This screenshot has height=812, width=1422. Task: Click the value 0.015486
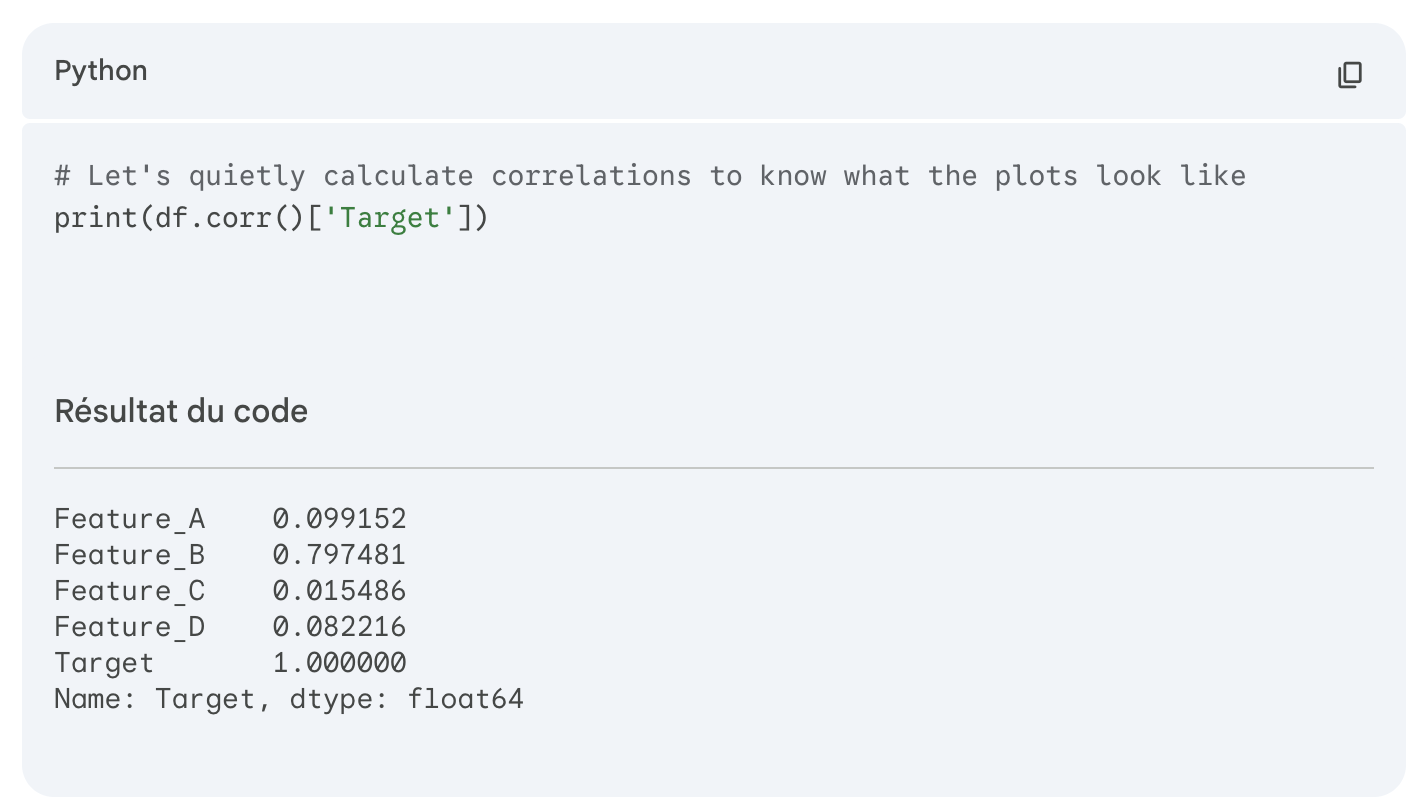[x=339, y=591]
